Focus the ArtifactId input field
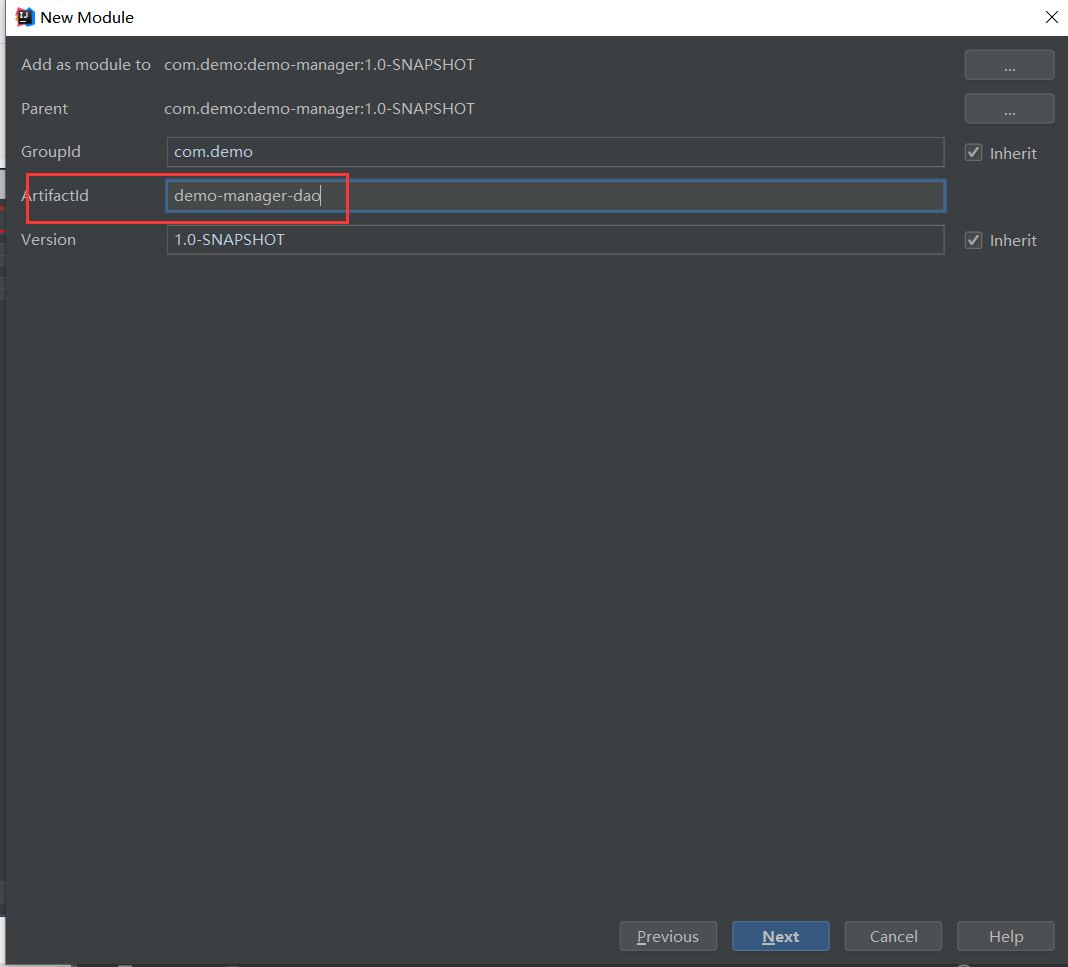 click(x=555, y=196)
